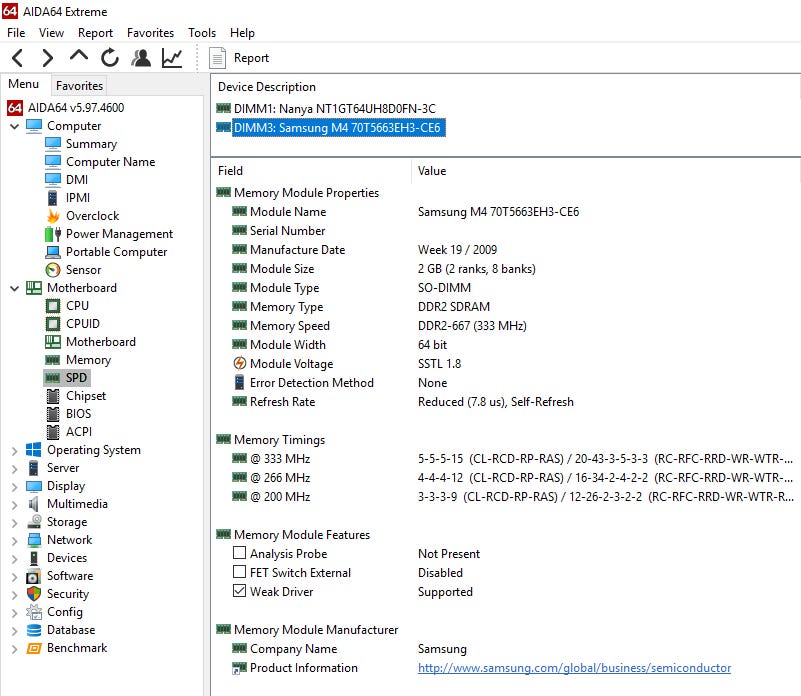The image size is (801, 696).
Task: Expand the Multimedia node
Action: point(14,504)
